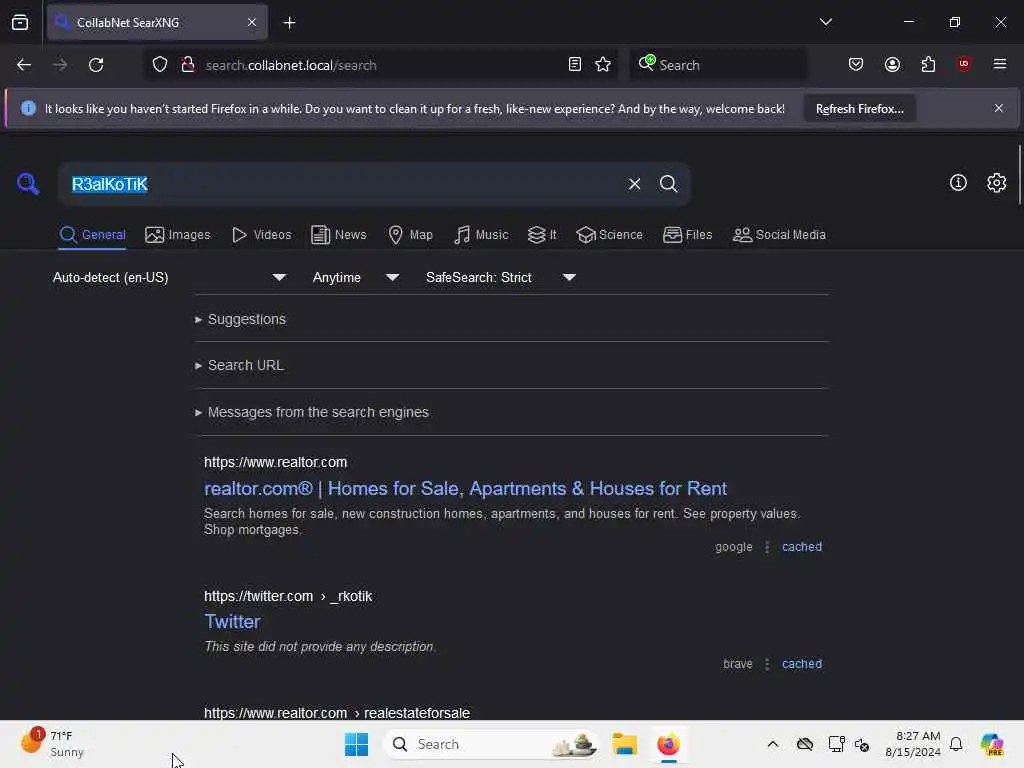The height and width of the screenshot is (768, 1024).
Task: Open the Auto-detect language dropdown
Action: (x=169, y=278)
